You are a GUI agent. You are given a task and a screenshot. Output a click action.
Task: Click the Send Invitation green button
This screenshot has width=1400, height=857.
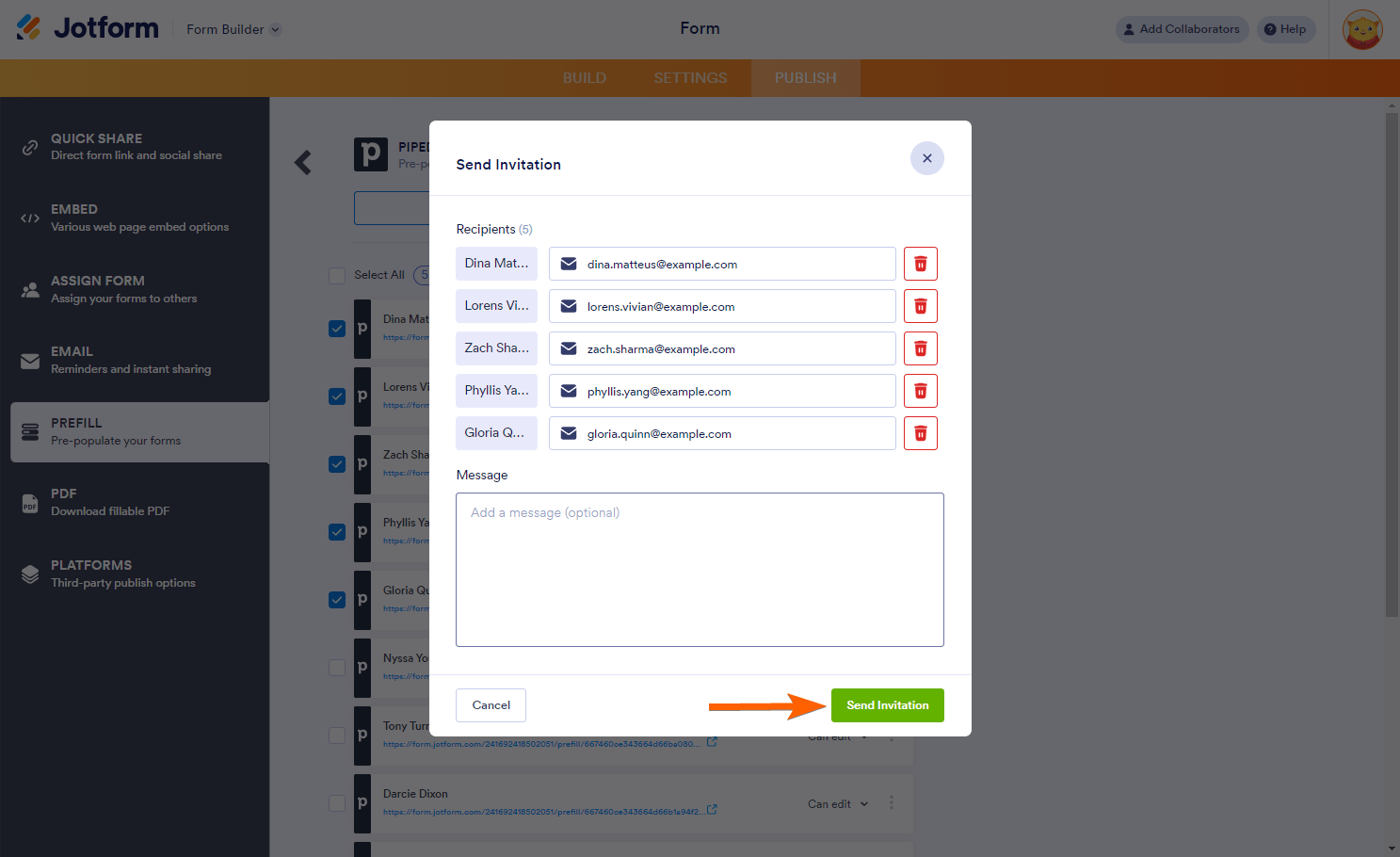(x=887, y=705)
